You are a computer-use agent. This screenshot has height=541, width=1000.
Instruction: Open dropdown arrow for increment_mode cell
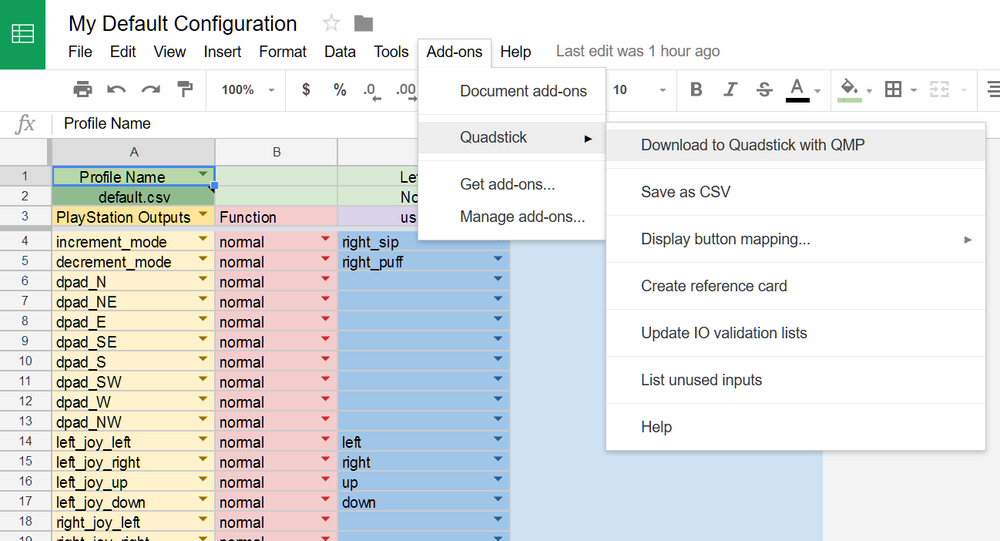[203, 239]
